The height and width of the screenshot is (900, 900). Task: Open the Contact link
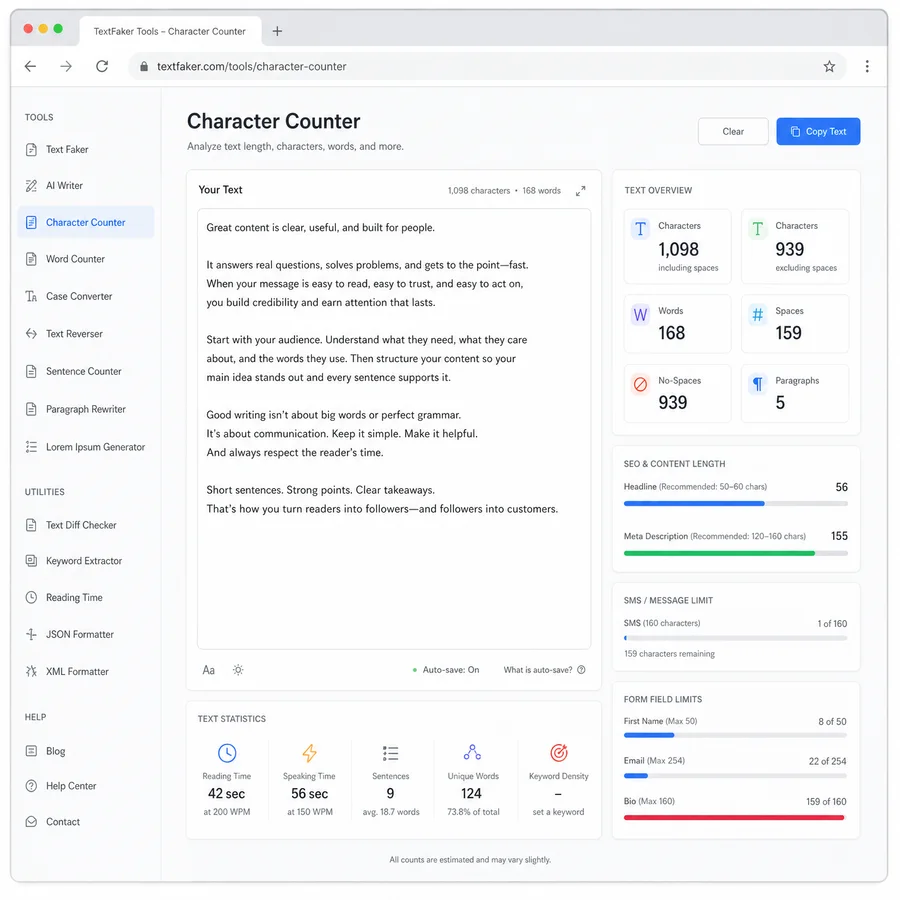[63, 822]
